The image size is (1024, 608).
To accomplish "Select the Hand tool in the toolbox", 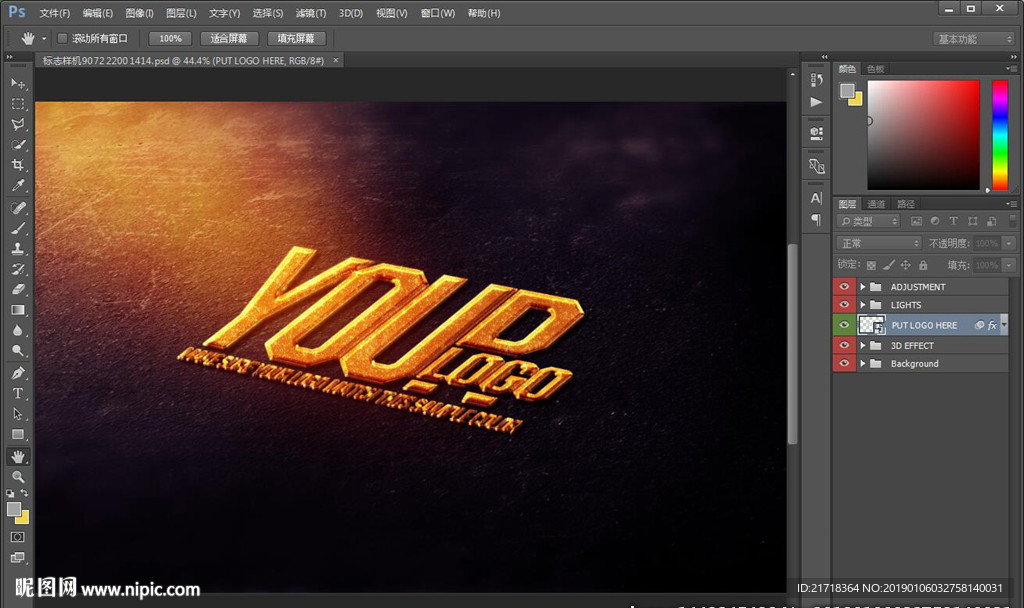I will coord(18,456).
